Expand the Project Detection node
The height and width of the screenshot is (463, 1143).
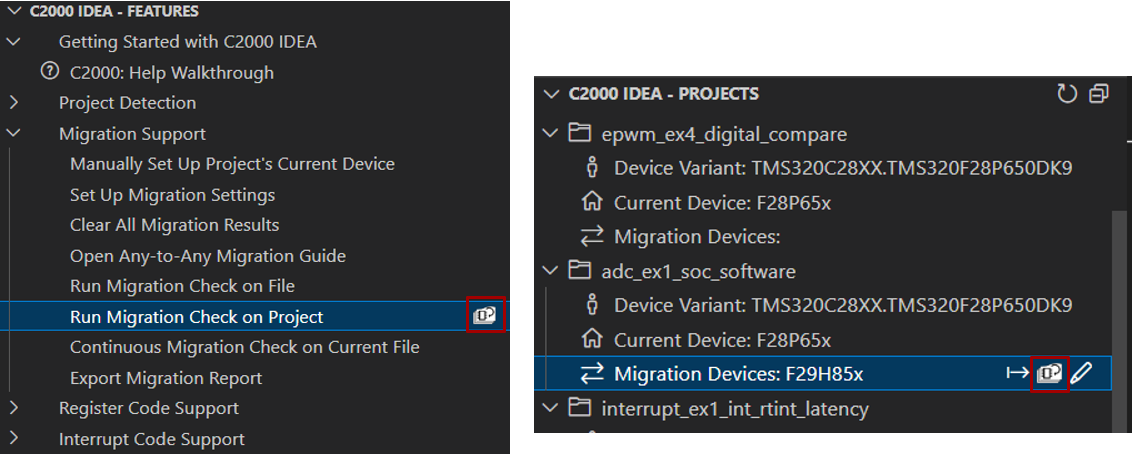click(14, 103)
